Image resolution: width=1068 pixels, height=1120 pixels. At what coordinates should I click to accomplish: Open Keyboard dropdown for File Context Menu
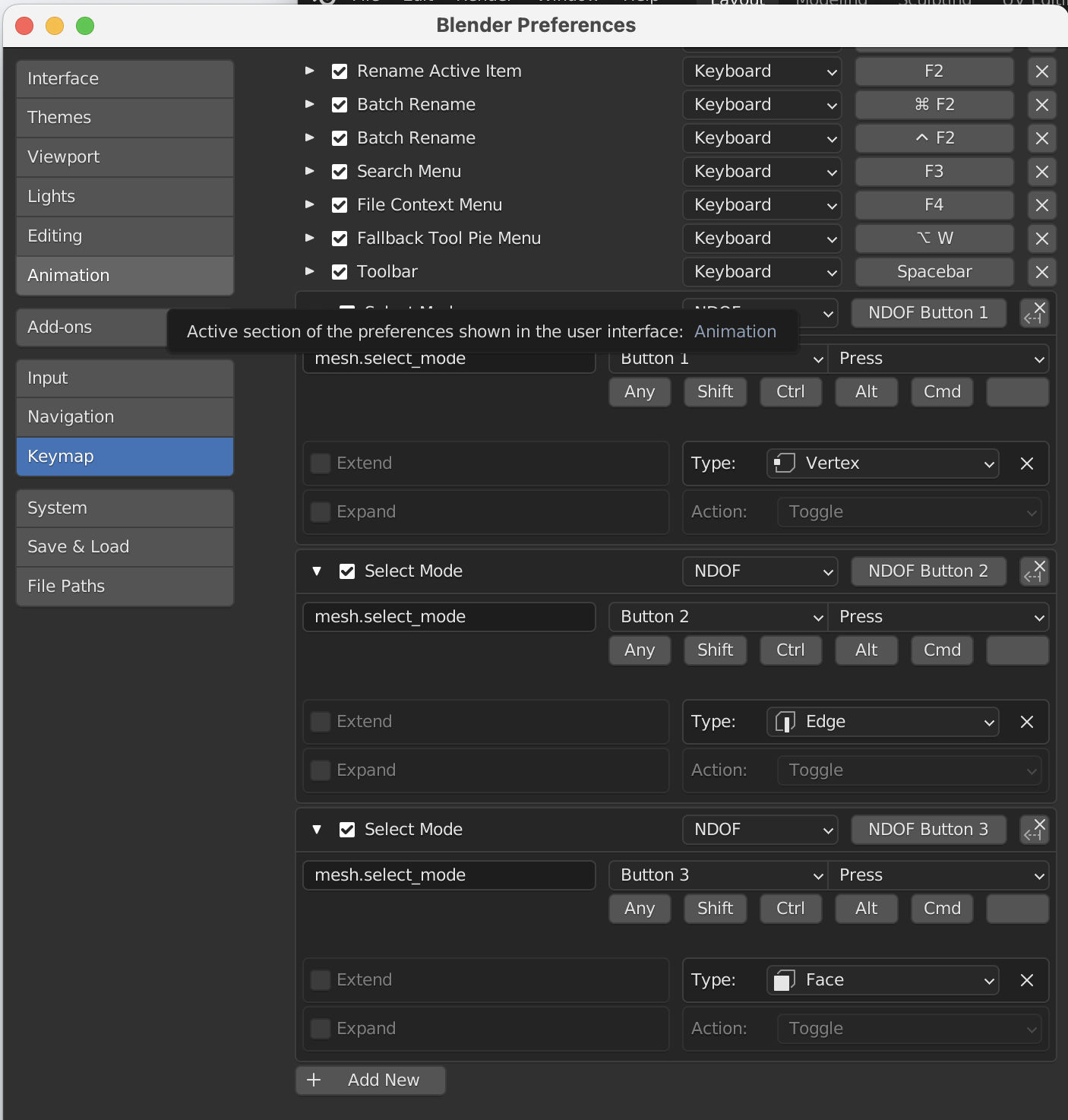(x=762, y=205)
